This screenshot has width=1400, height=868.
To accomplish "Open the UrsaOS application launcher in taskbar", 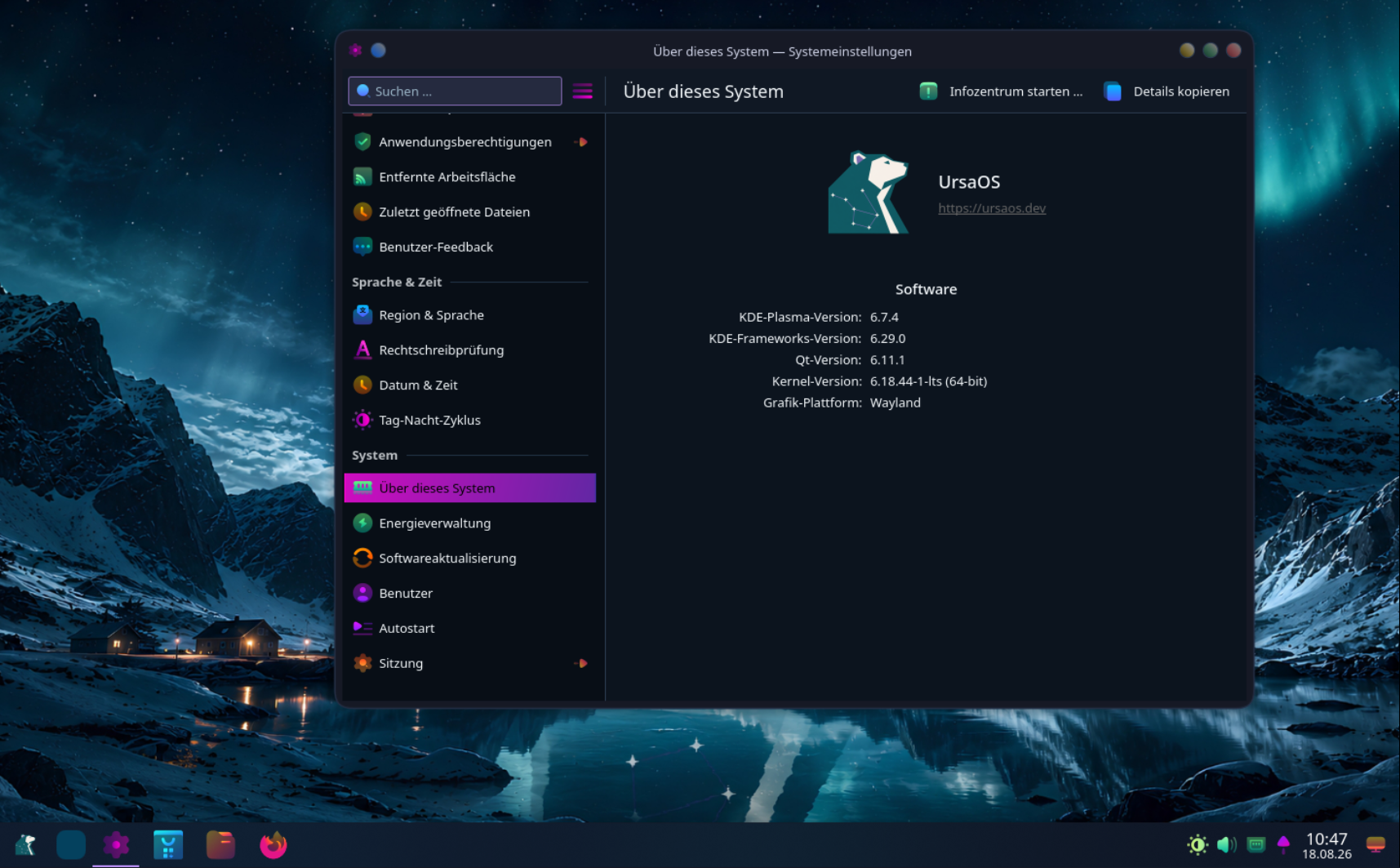I will (25, 845).
